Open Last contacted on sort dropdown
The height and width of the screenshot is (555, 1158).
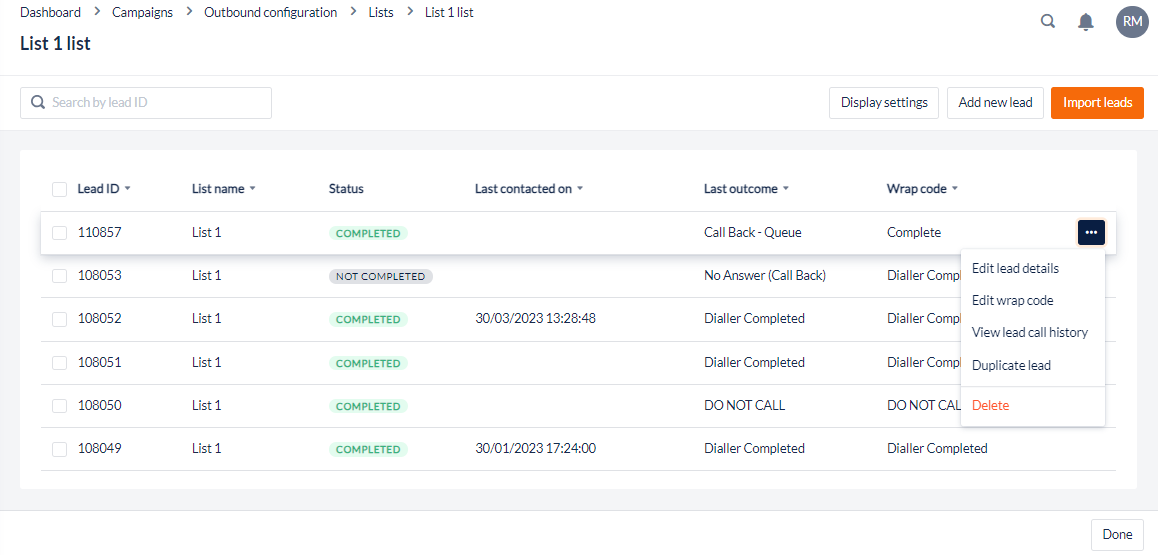(580, 189)
